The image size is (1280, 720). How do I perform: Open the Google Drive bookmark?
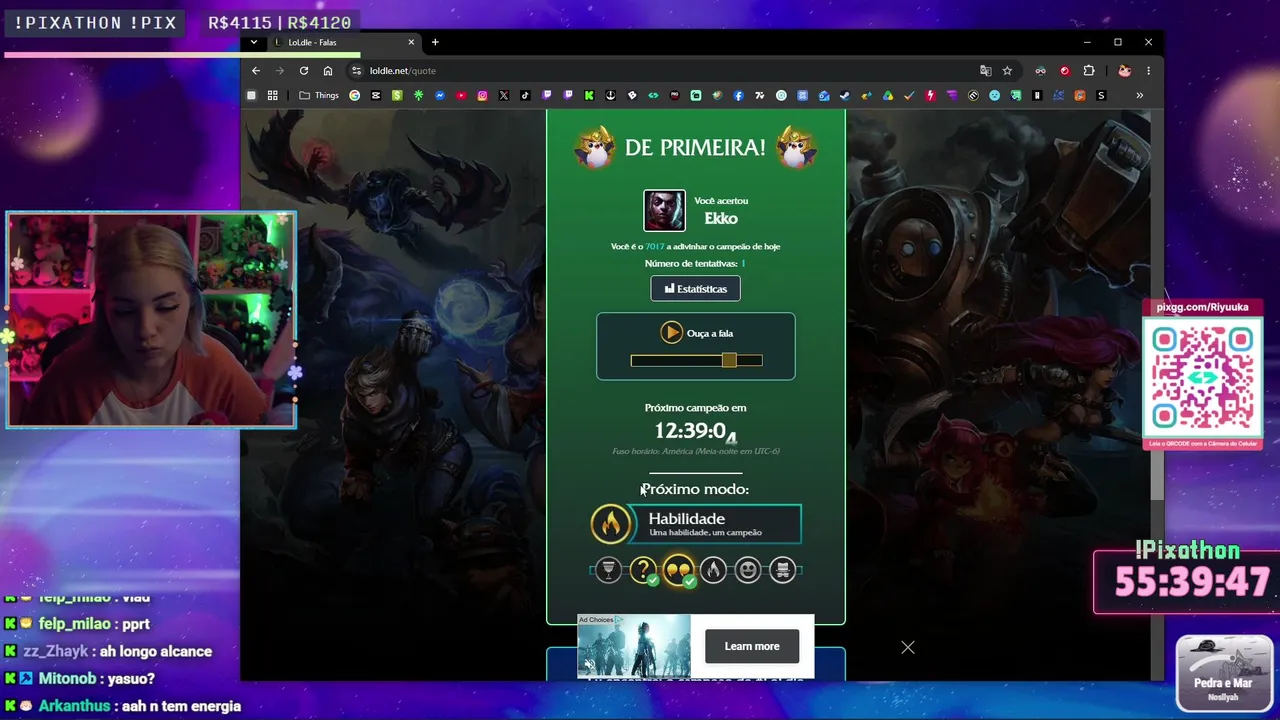point(888,96)
